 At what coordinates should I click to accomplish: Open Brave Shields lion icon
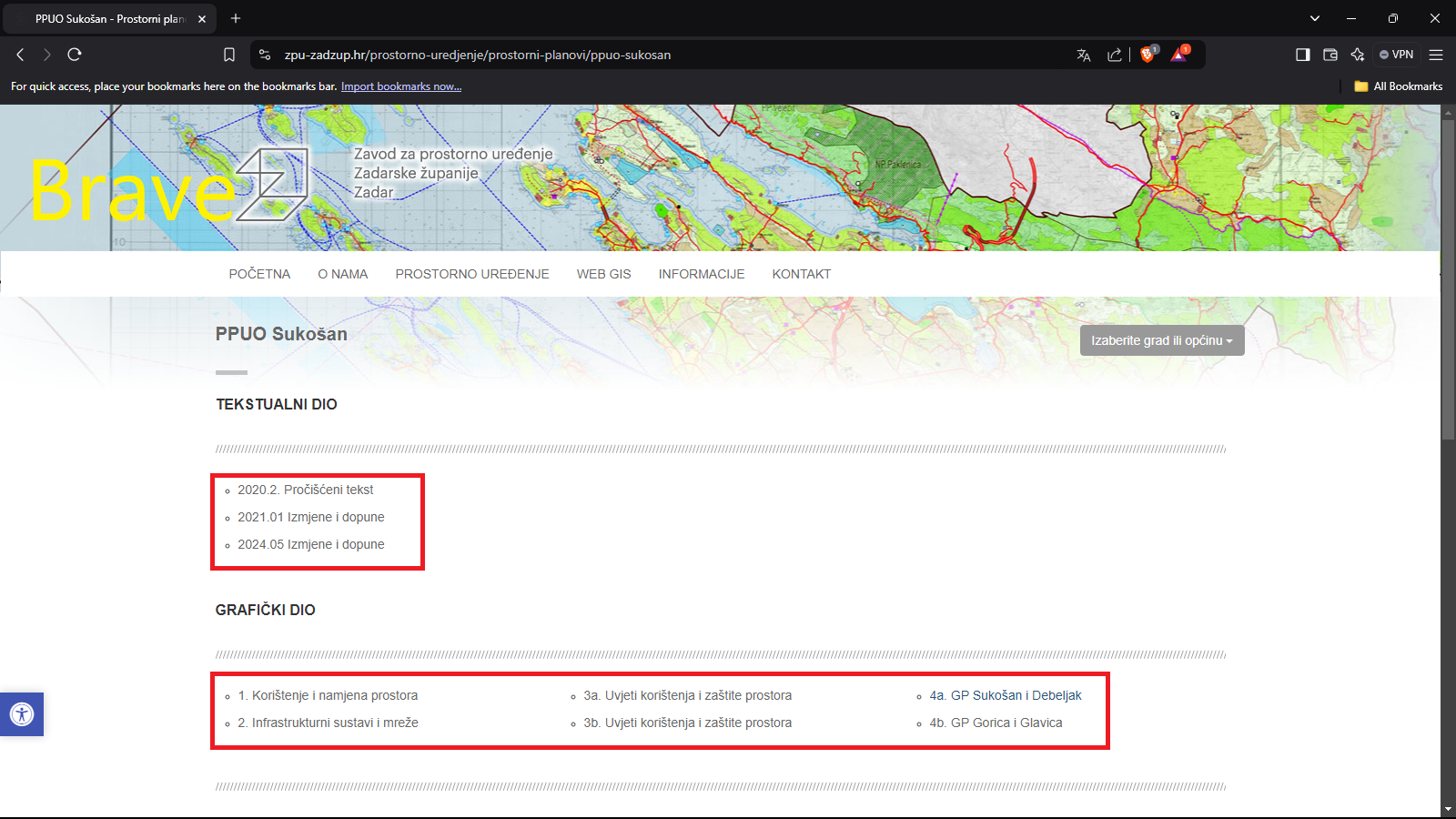(1148, 55)
